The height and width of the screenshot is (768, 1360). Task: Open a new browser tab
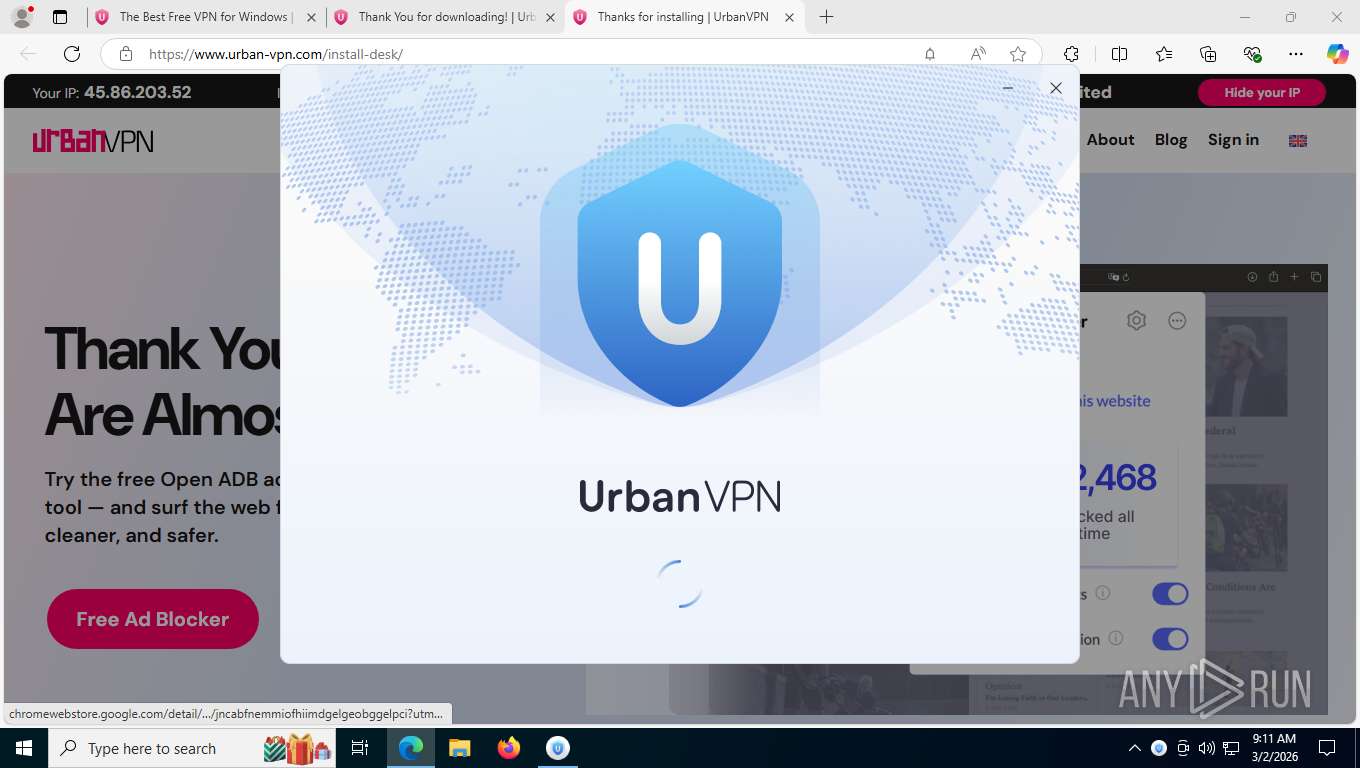pos(826,17)
